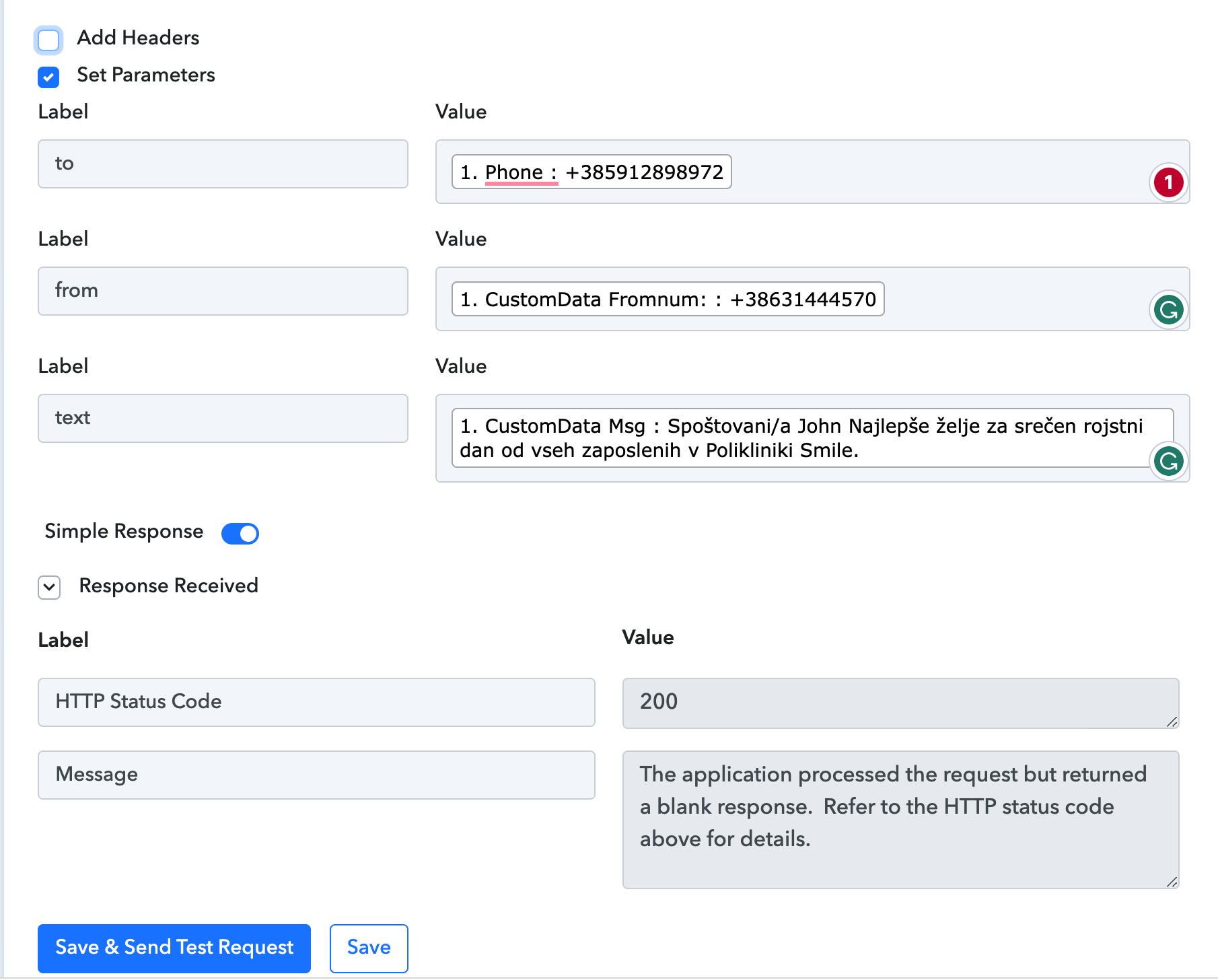
Task: Select the Phone +385912898972 mapped tag
Action: click(x=592, y=172)
